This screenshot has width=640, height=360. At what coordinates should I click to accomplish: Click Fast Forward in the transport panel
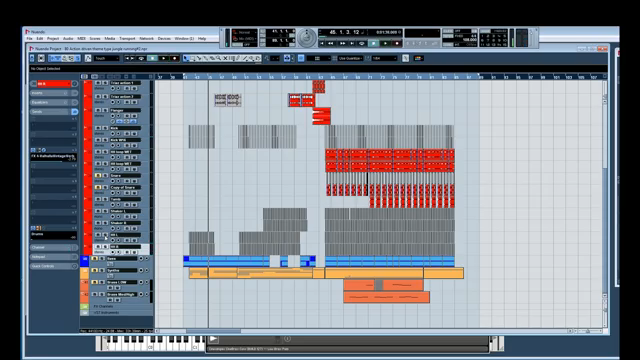tap(342, 43)
